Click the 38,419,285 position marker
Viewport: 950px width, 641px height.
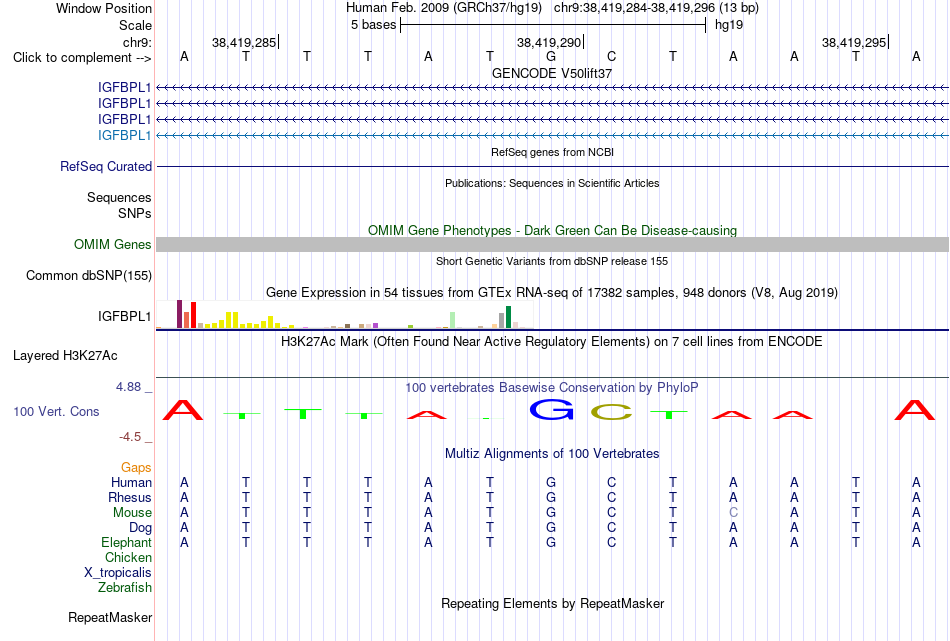(x=244, y=42)
